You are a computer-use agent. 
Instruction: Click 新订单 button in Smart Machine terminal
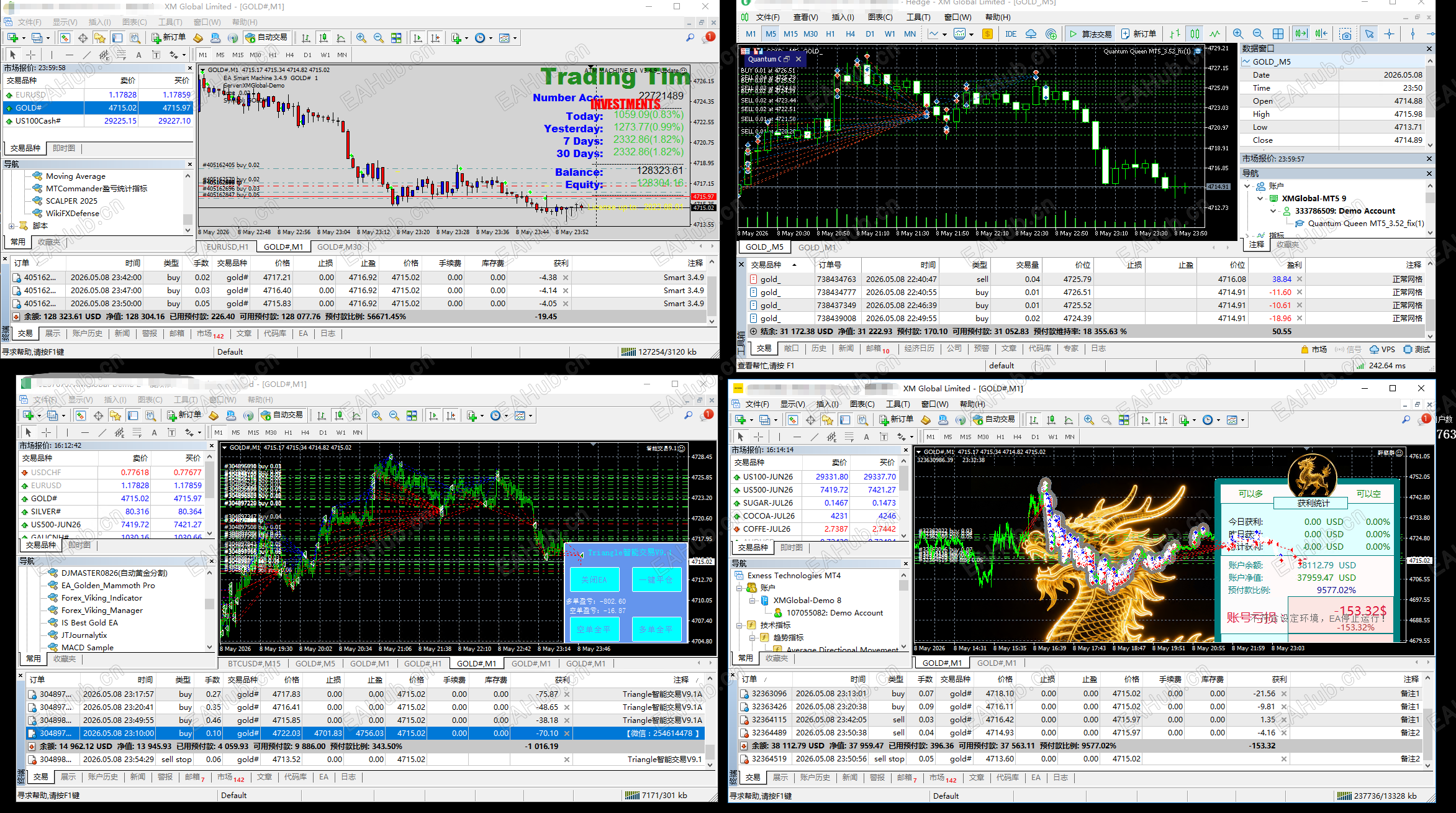tap(169, 38)
